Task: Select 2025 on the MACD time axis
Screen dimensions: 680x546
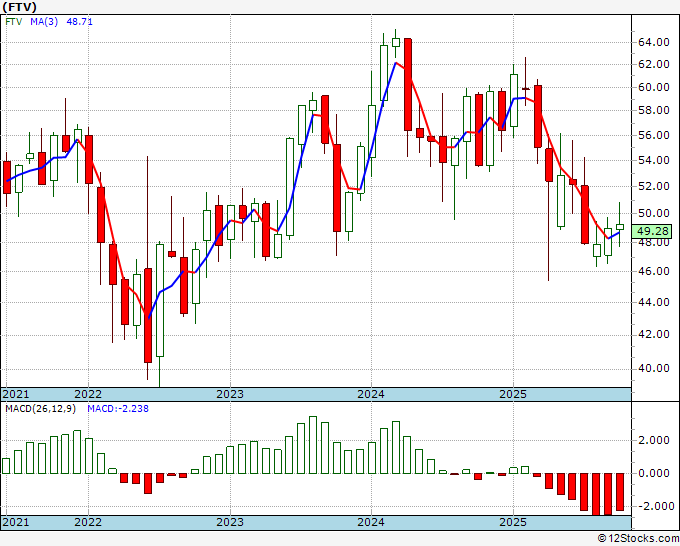Action: pyautogui.click(x=513, y=522)
